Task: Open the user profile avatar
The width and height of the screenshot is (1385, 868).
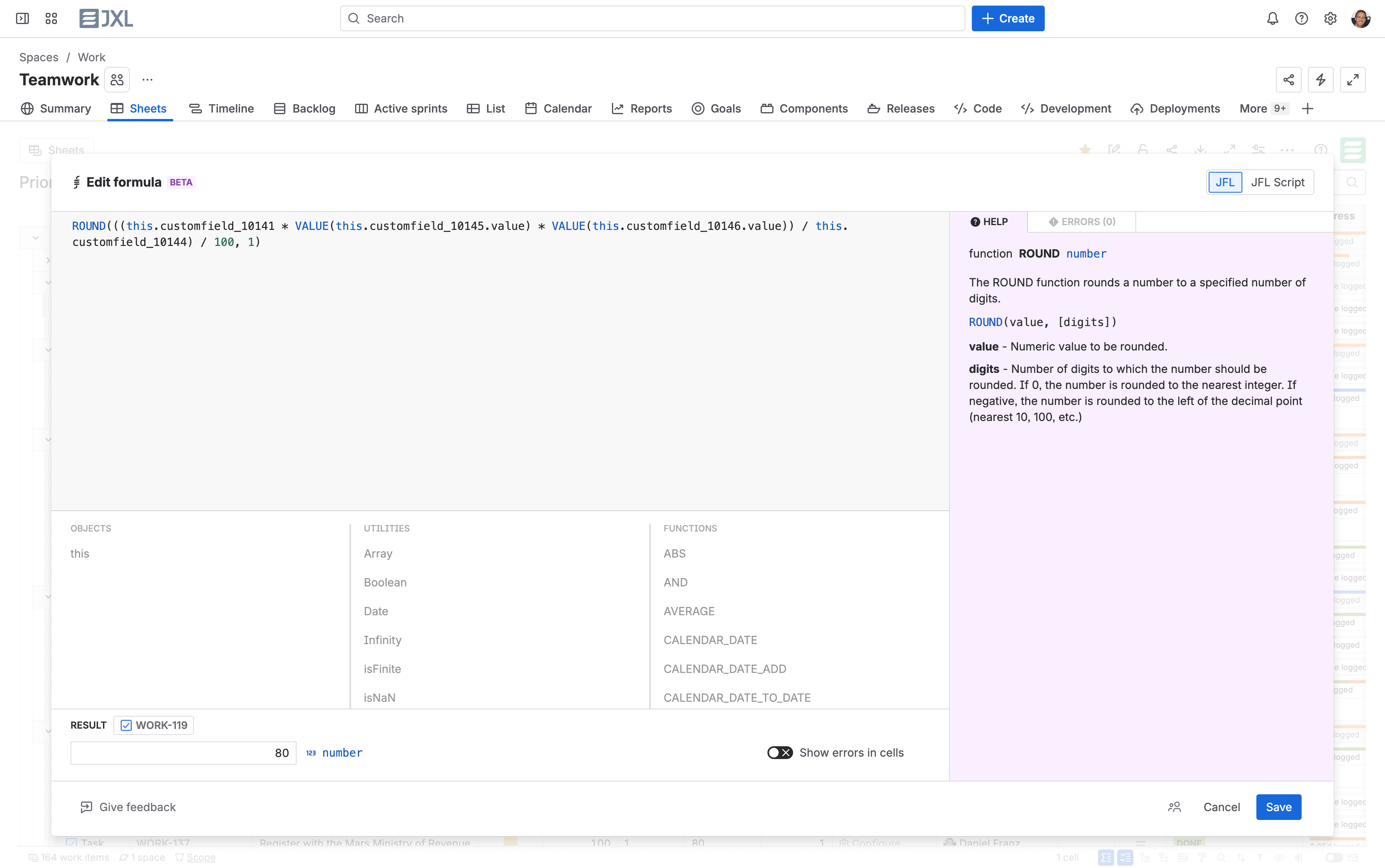Action: point(1361,18)
